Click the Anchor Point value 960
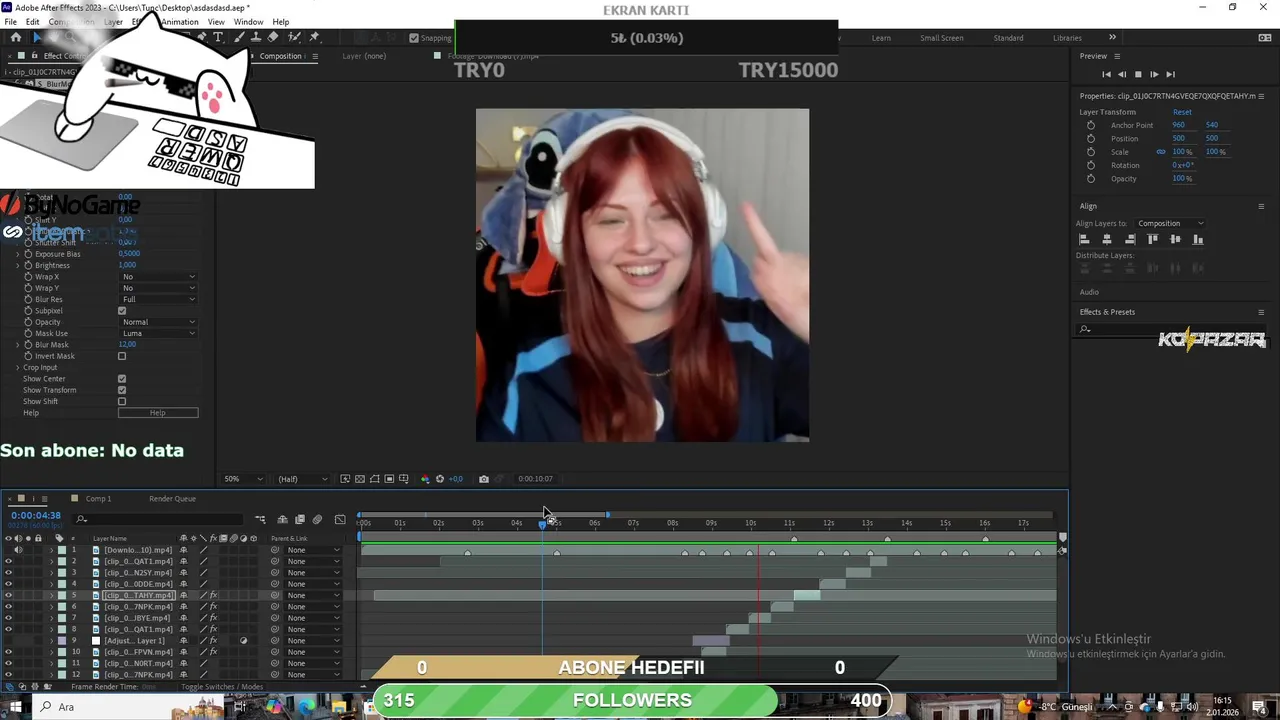The height and width of the screenshot is (720, 1280). [x=1179, y=125]
